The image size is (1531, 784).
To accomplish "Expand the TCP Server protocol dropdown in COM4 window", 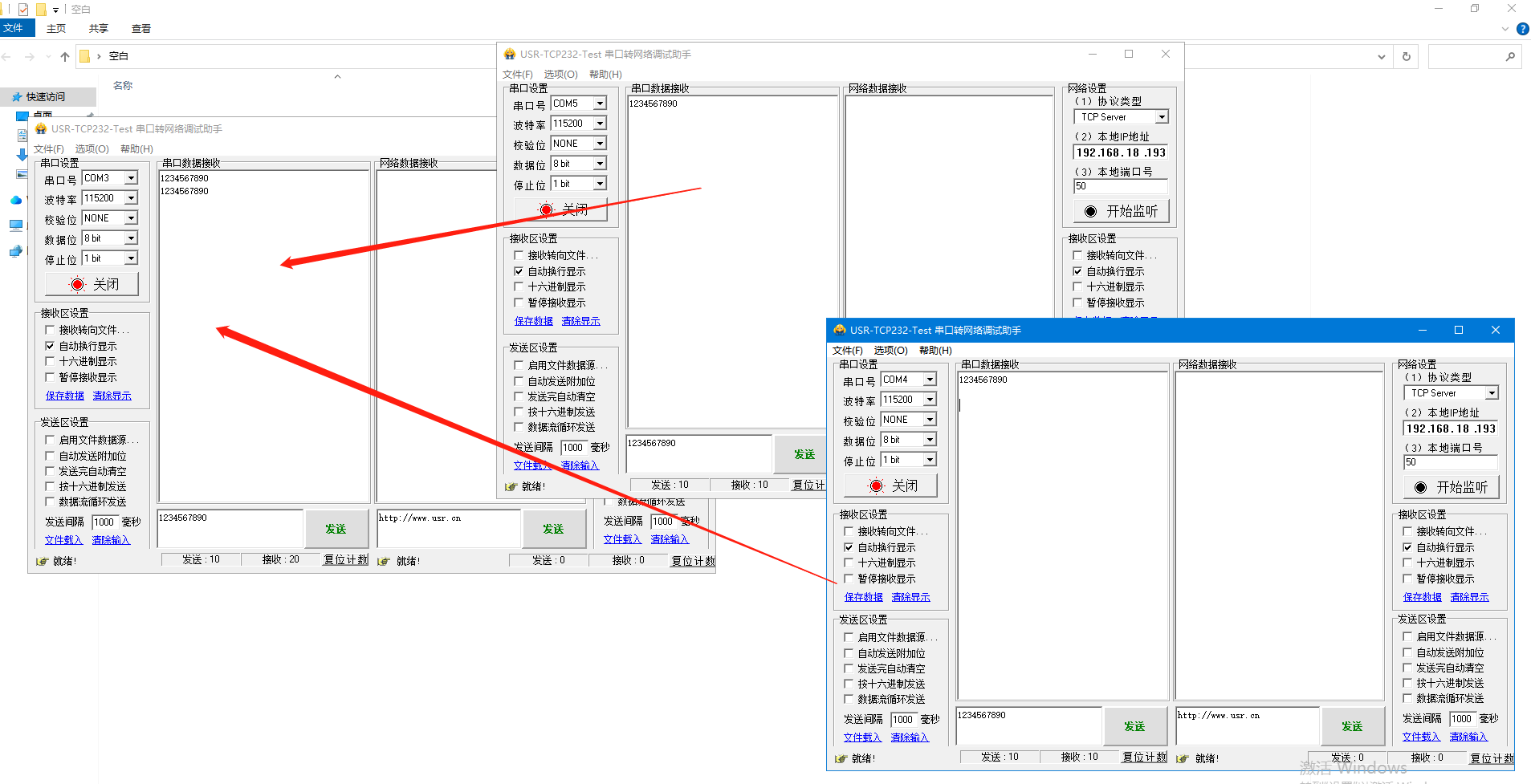I will [x=1491, y=393].
